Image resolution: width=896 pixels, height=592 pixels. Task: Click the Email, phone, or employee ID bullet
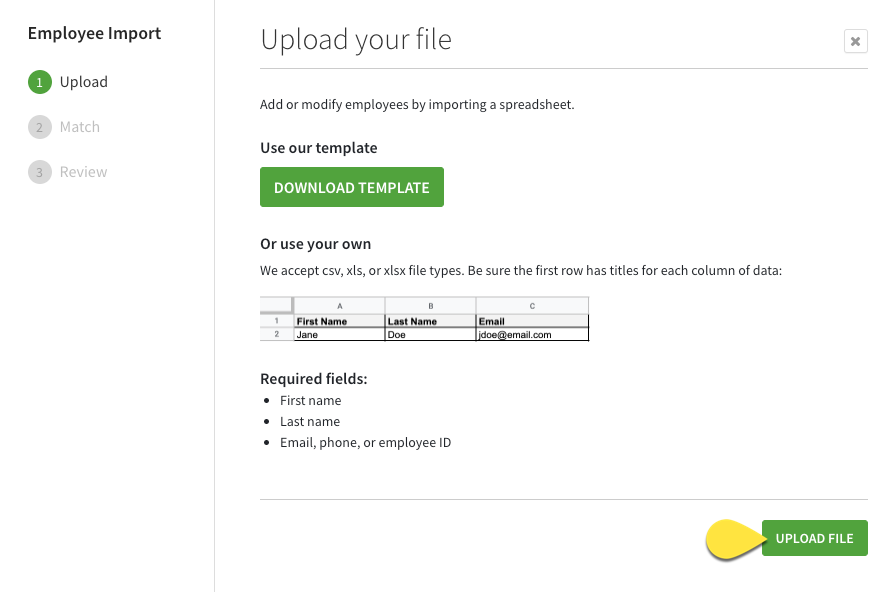click(x=365, y=442)
